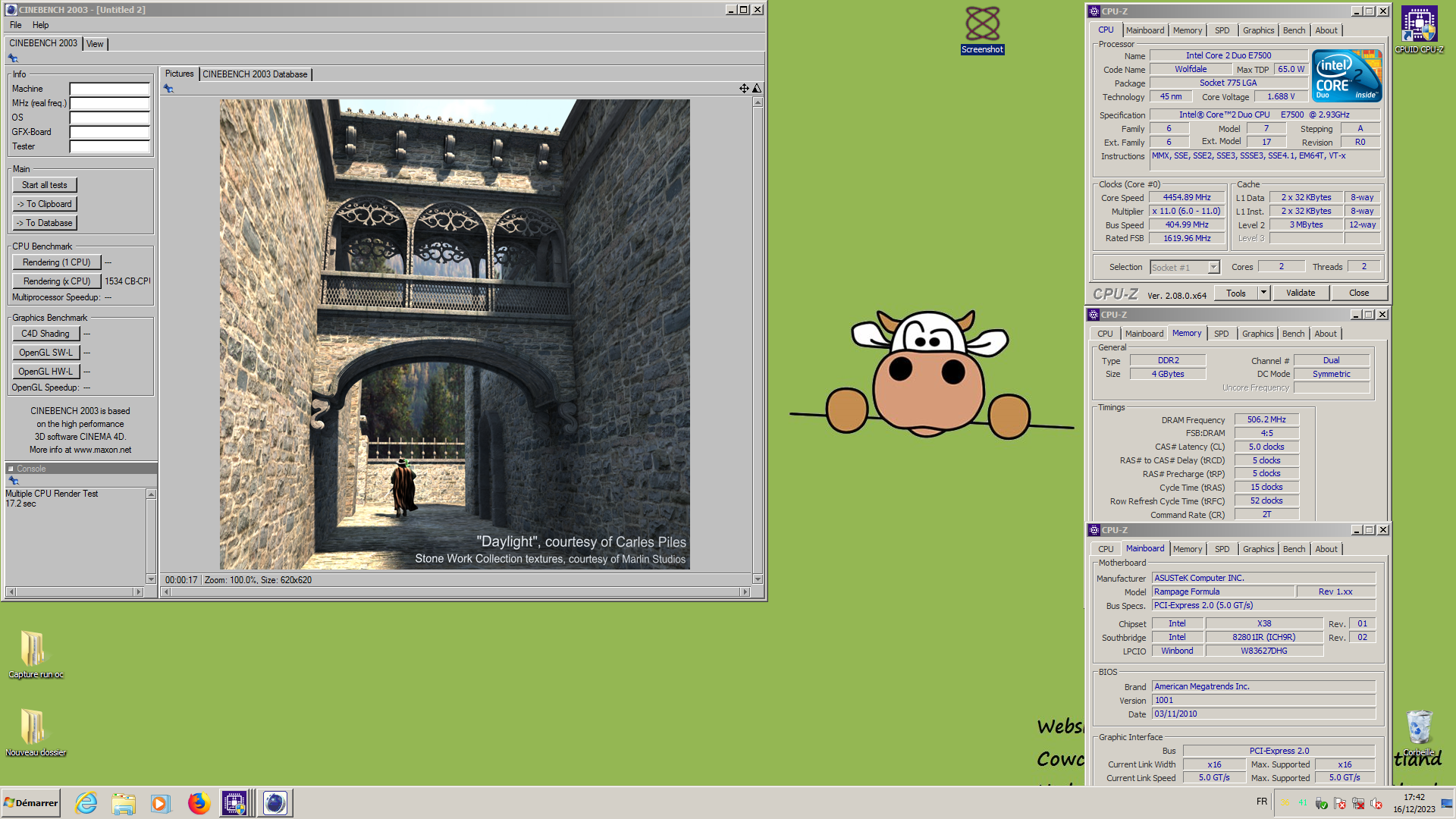Click the Console scroll-up arrow
This screenshot has height=819, width=1456.
coord(151,494)
